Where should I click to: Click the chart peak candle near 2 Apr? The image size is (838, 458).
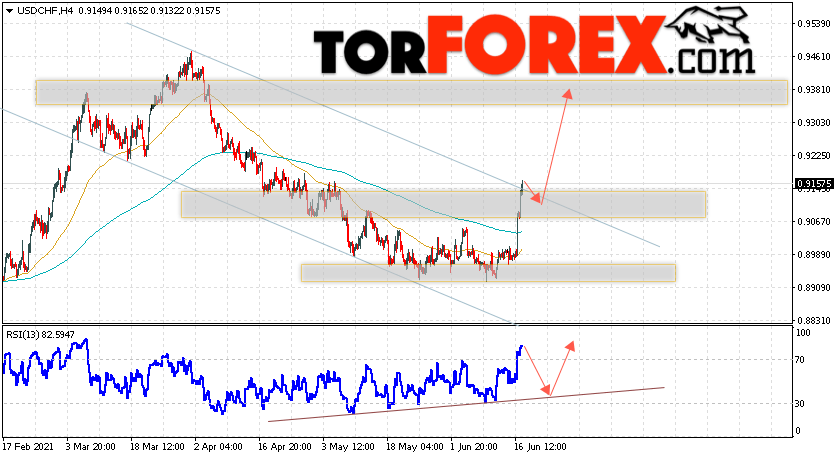[191, 61]
